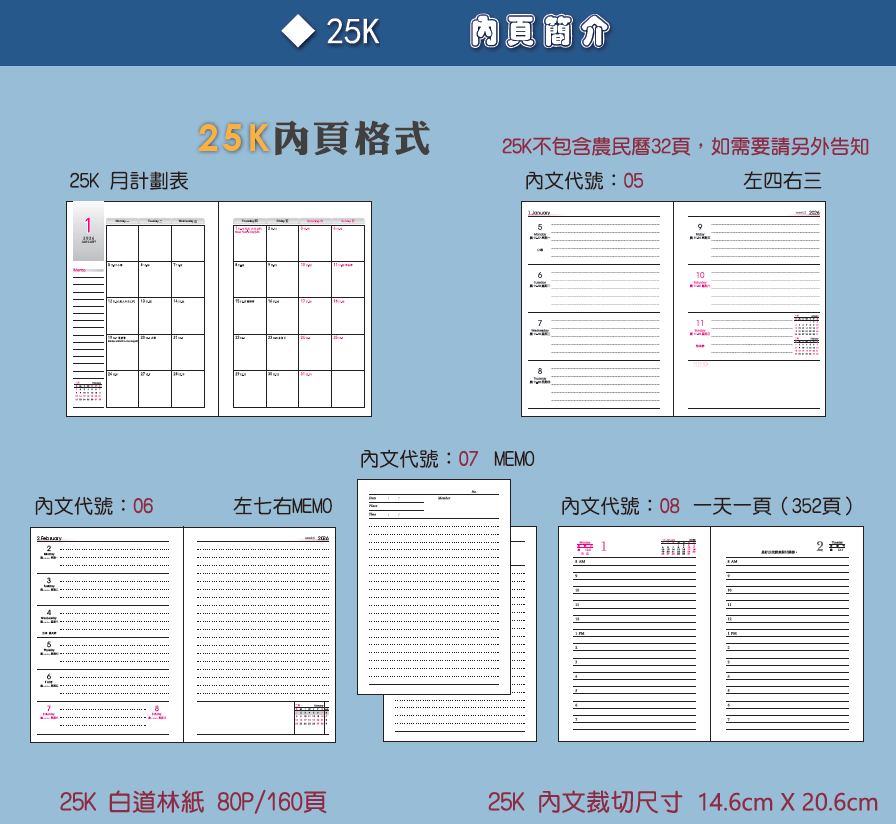Click the 25K 月計劃表 label

[x=129, y=181]
